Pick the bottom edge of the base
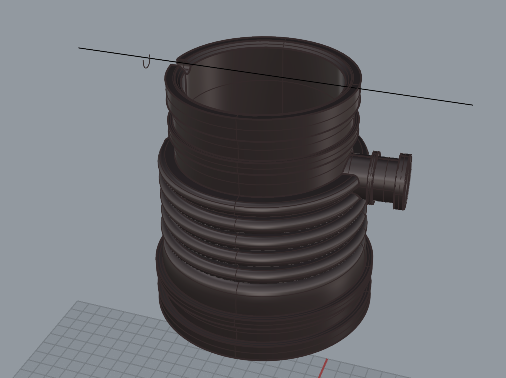The height and width of the screenshot is (378, 506). click(263, 357)
